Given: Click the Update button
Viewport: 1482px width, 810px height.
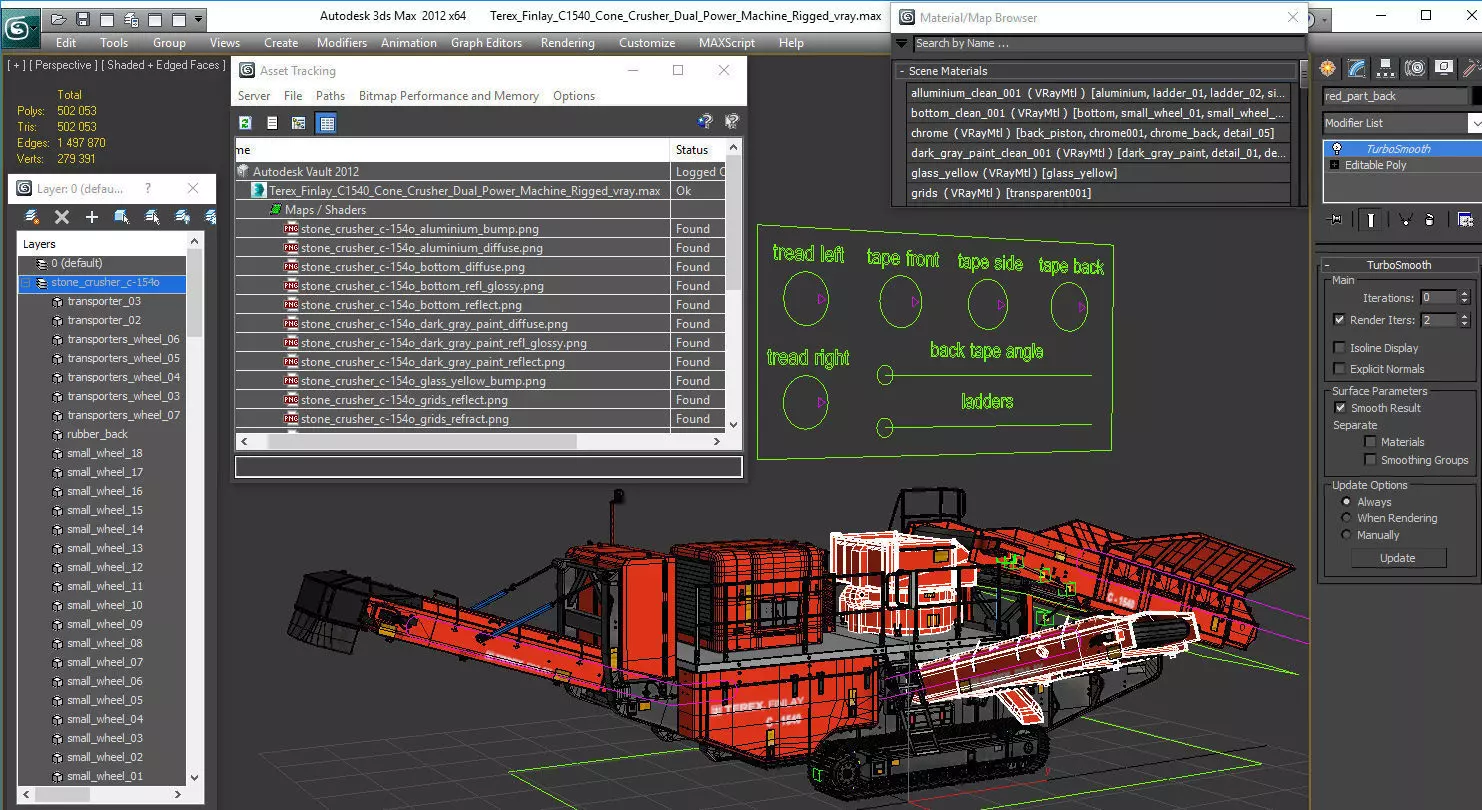Looking at the screenshot, I should [1398, 558].
